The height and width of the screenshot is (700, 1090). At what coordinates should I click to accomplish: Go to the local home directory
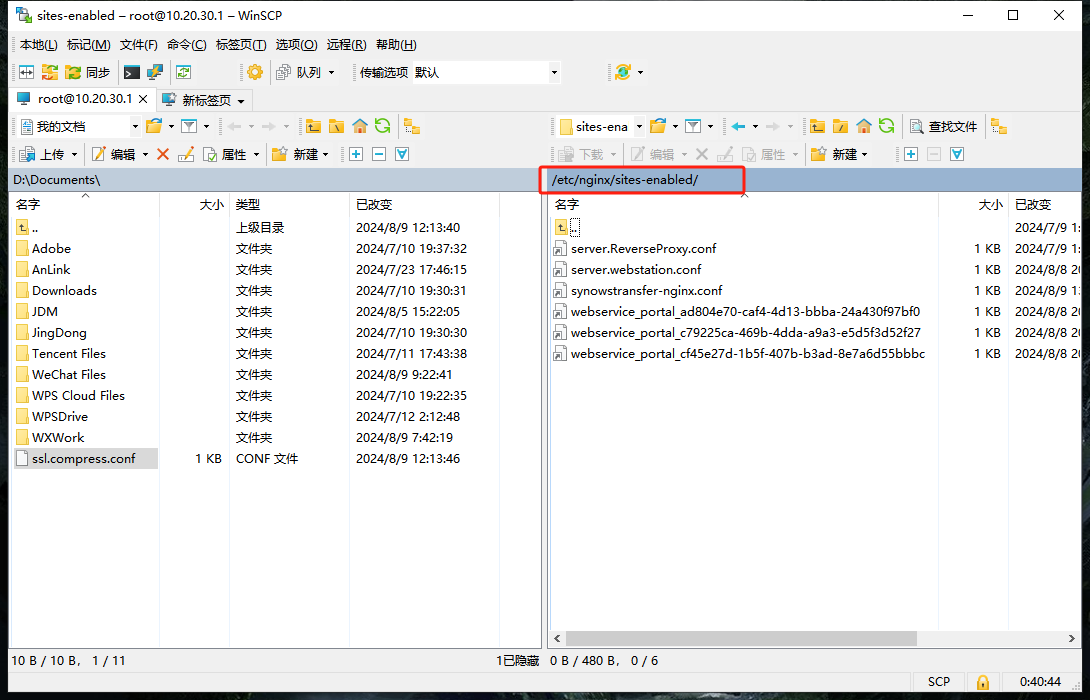359,126
